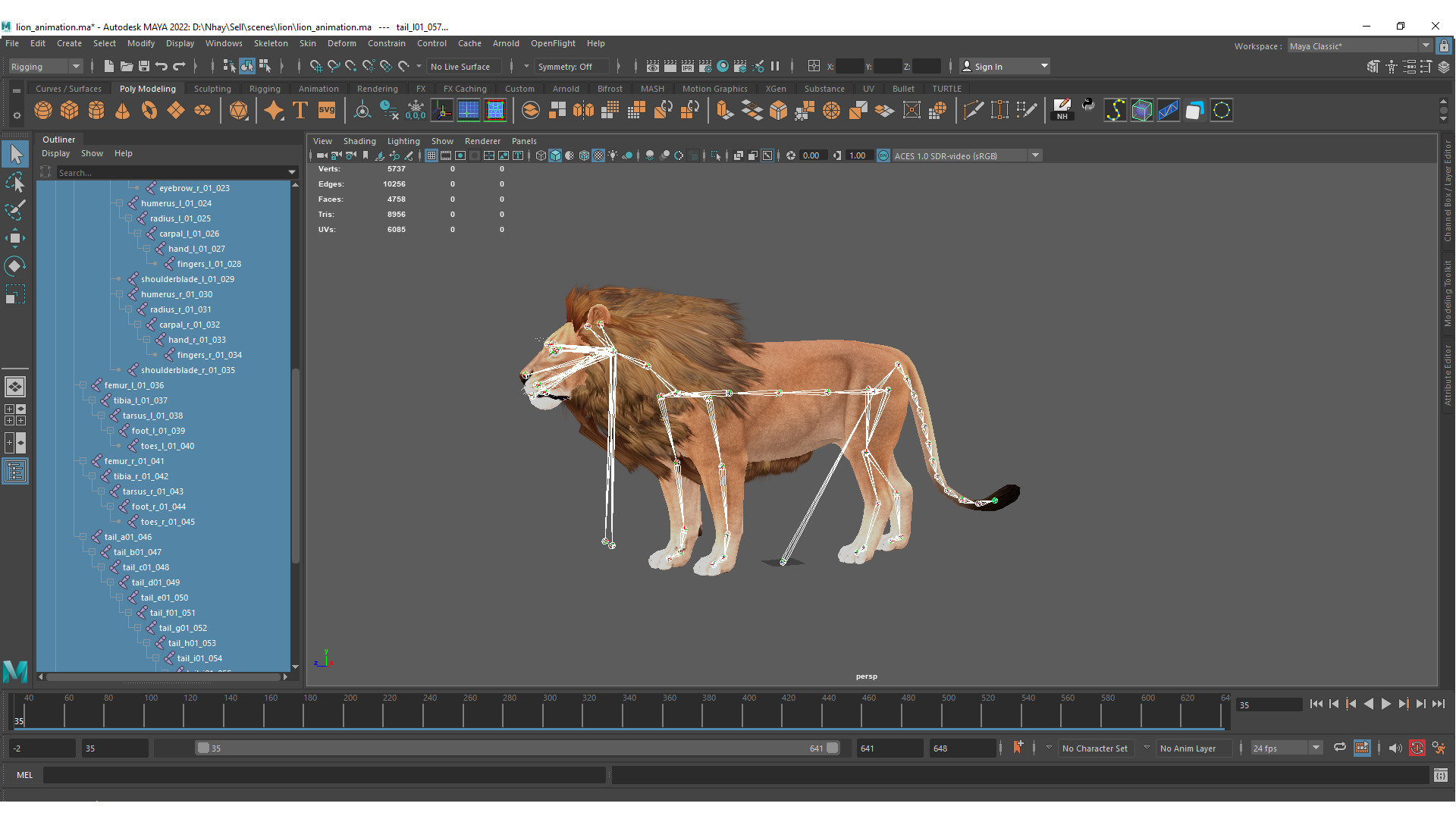1456x819 pixels.
Task: Create a polygon cylinder from the shelf
Action: coord(96,111)
